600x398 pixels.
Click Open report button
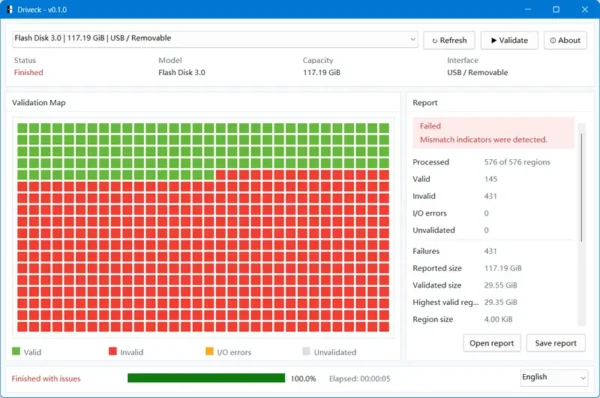[x=492, y=343]
